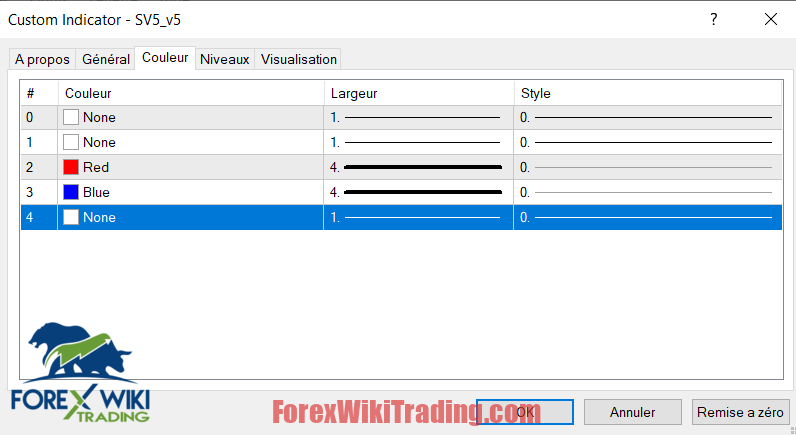Switch to the Visualisation tab
Viewport: 796px width, 435px height.
[298, 59]
